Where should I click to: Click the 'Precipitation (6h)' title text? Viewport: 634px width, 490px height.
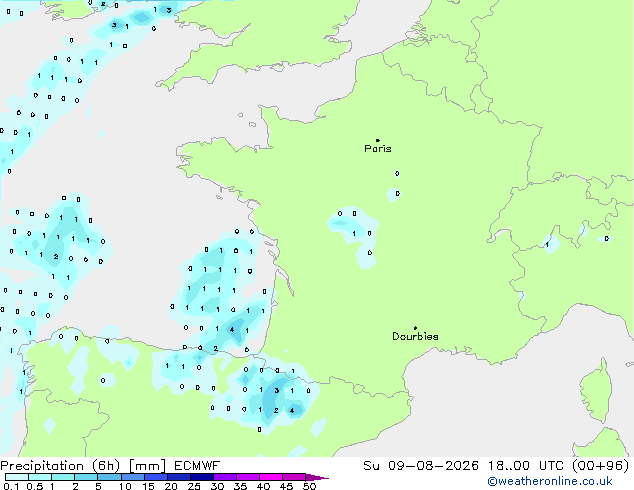point(60,466)
